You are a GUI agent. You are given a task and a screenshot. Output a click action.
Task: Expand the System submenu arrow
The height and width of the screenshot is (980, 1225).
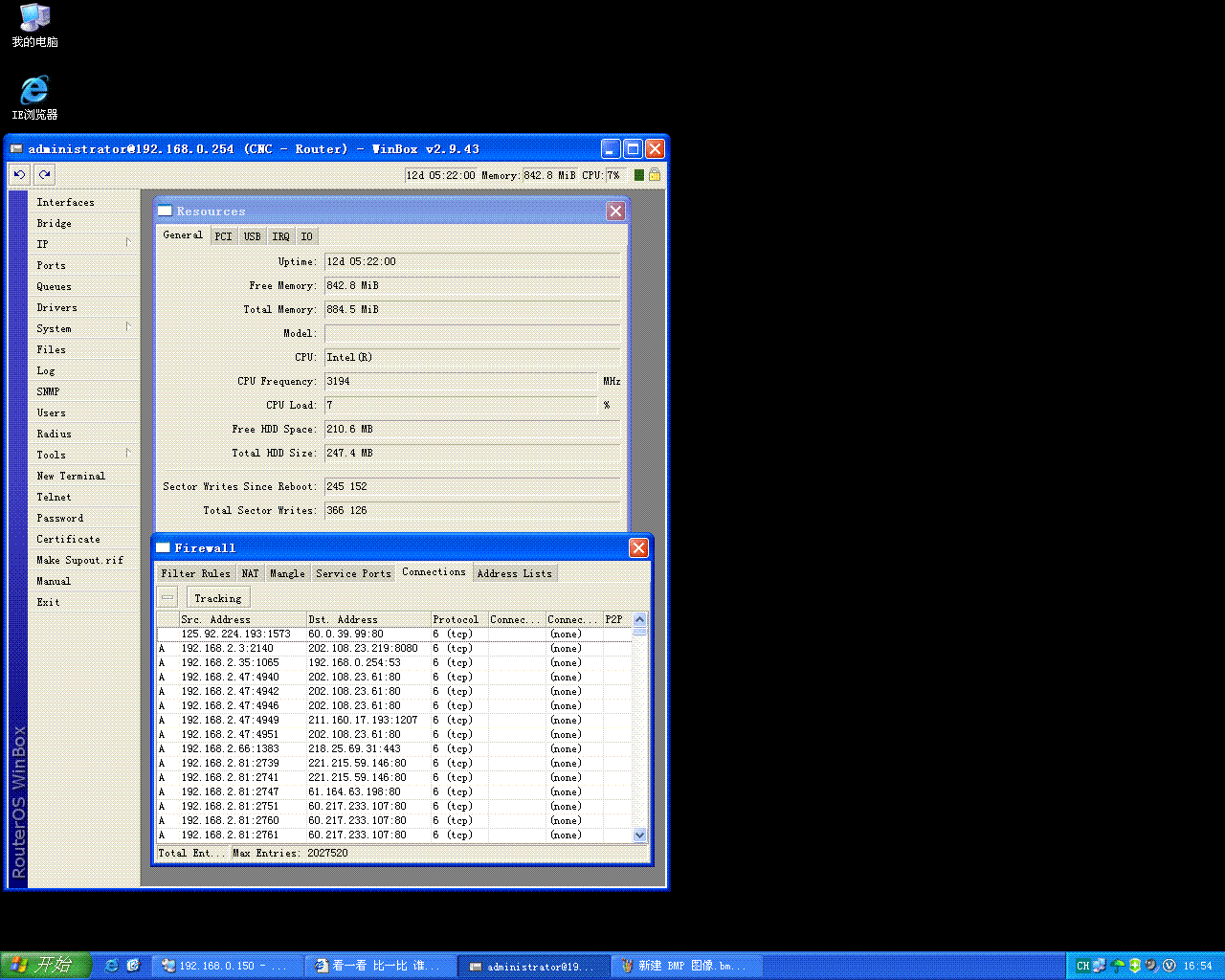(x=128, y=327)
